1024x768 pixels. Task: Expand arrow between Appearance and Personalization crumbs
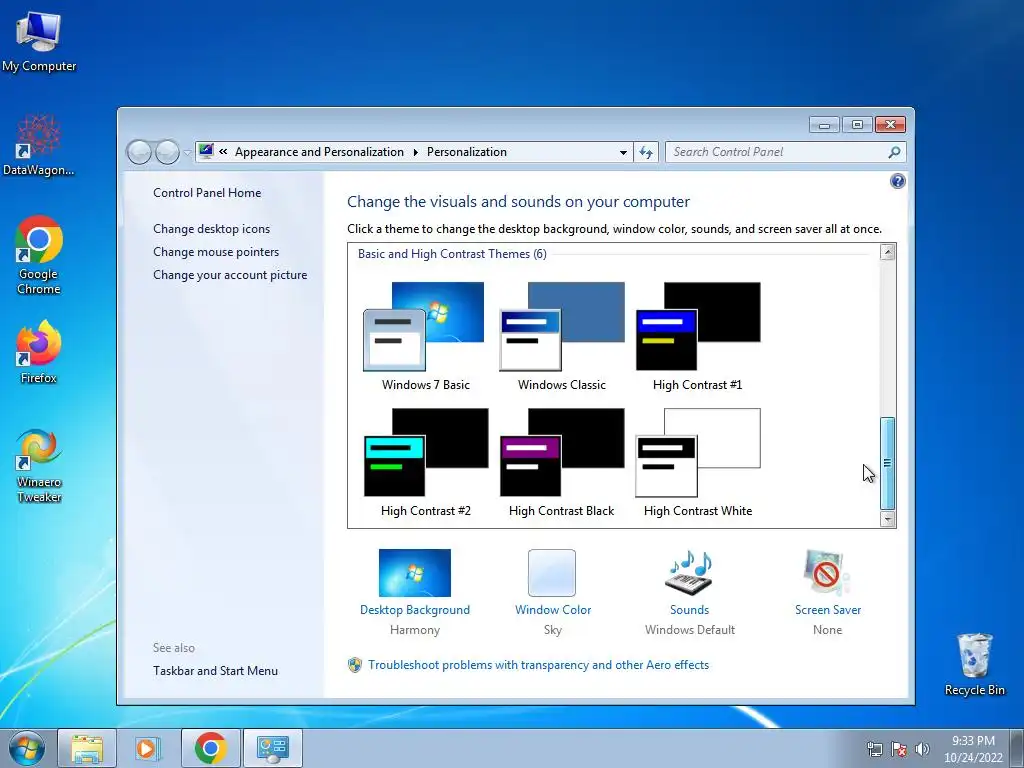pos(415,152)
